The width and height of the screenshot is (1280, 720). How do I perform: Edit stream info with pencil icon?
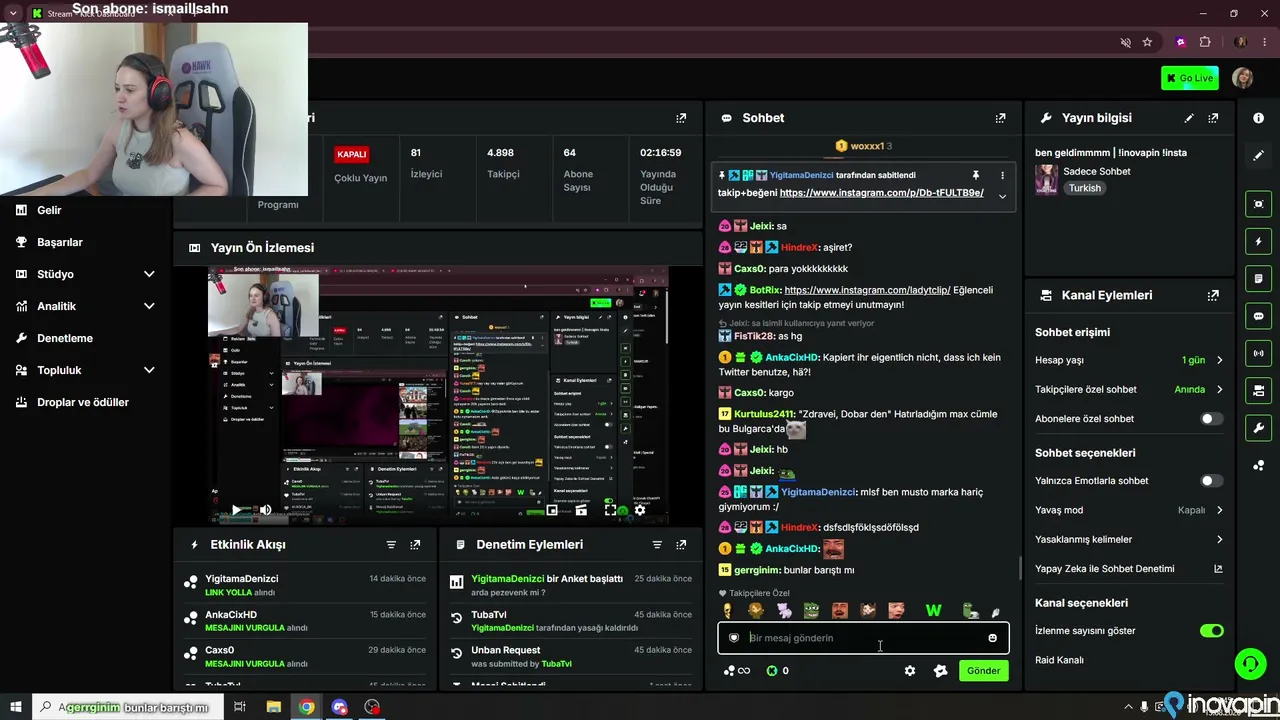tap(1189, 118)
